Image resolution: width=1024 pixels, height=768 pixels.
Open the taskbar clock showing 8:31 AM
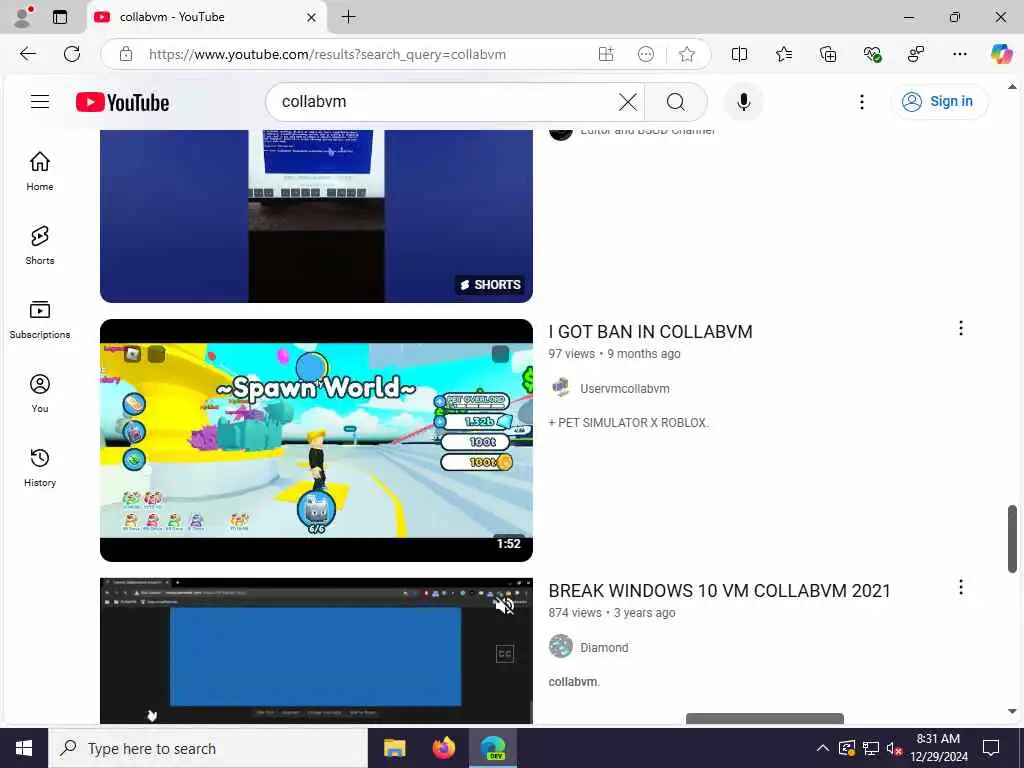938,748
